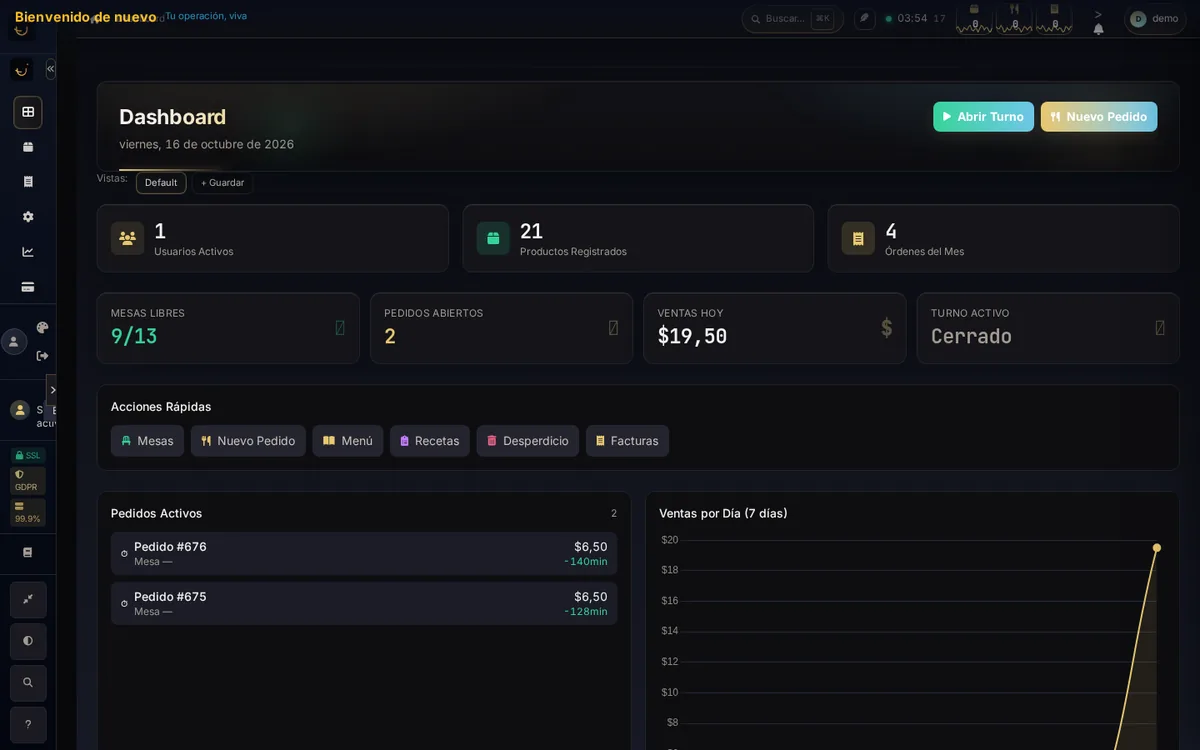The width and height of the screenshot is (1200, 750).
Task: Click the header box counter widget
Action: click(974, 18)
